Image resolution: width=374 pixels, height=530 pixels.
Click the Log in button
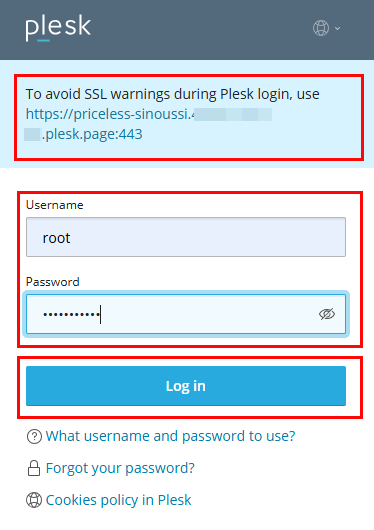186,386
